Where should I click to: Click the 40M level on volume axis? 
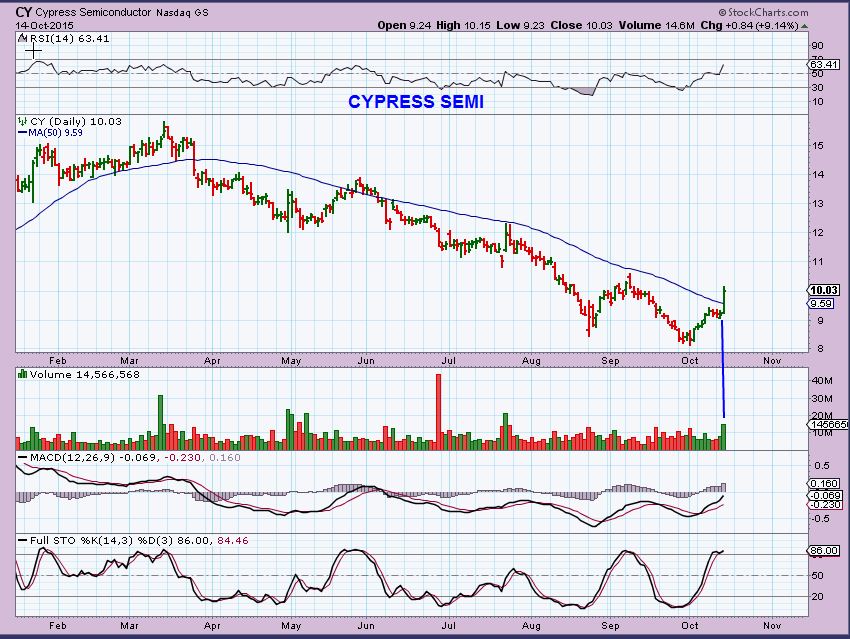click(x=822, y=381)
